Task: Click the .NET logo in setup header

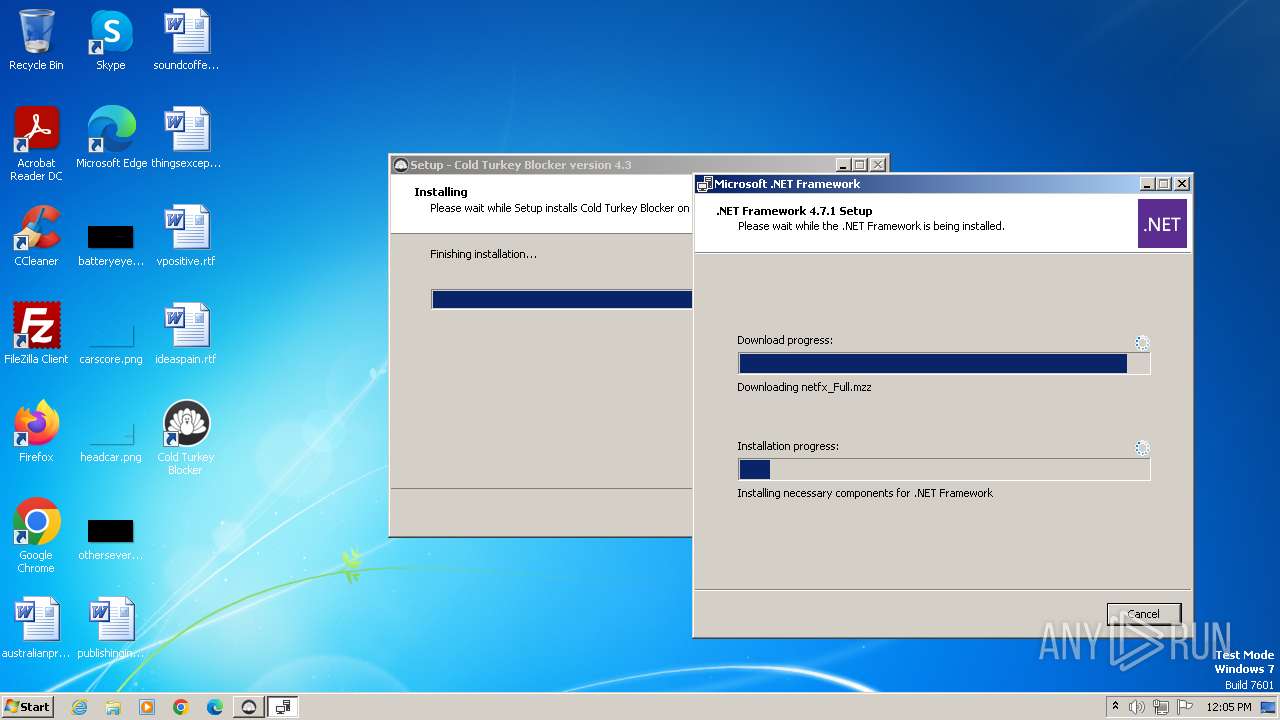Action: point(1162,224)
